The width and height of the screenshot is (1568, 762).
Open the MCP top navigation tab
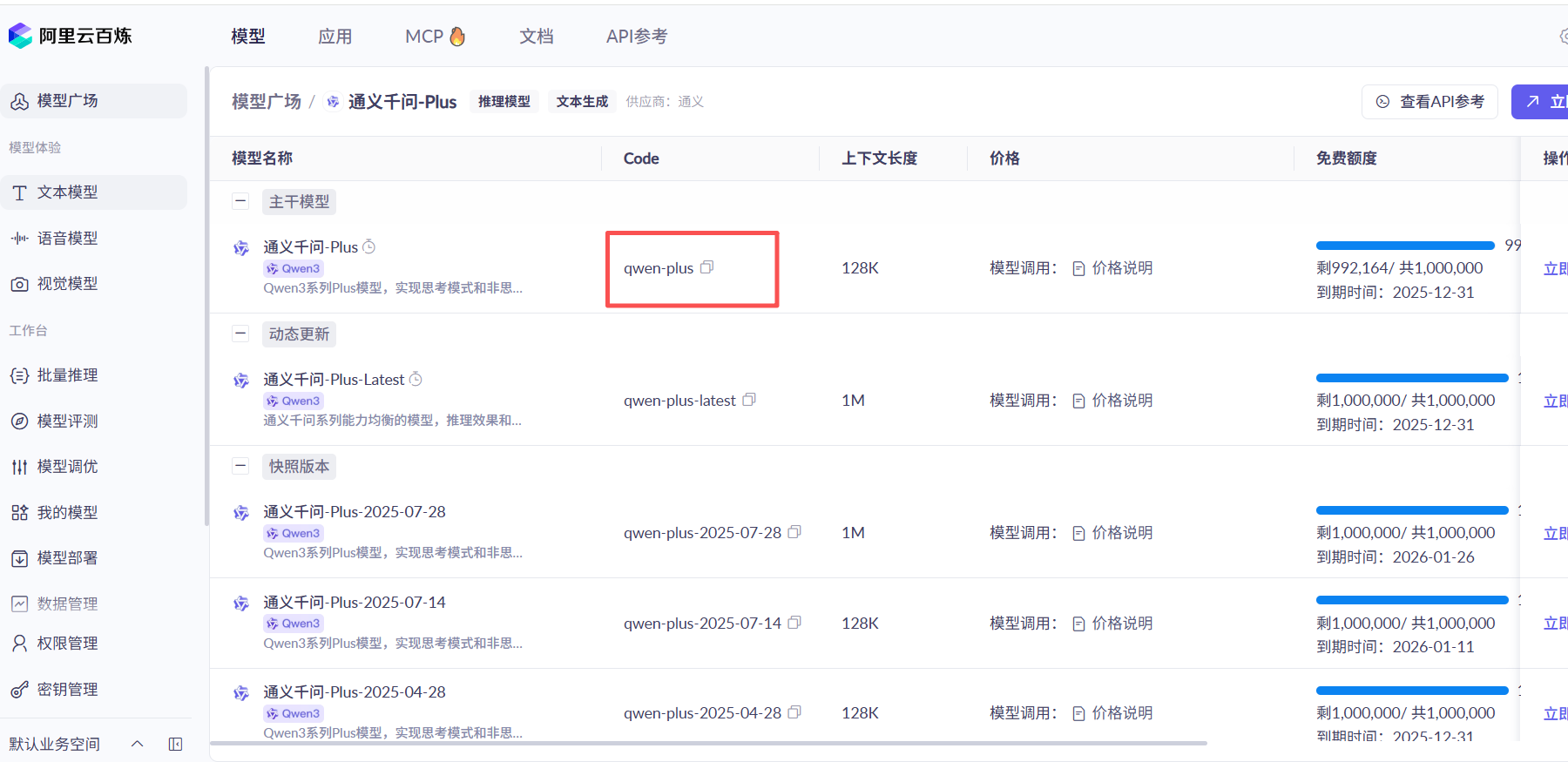436,36
